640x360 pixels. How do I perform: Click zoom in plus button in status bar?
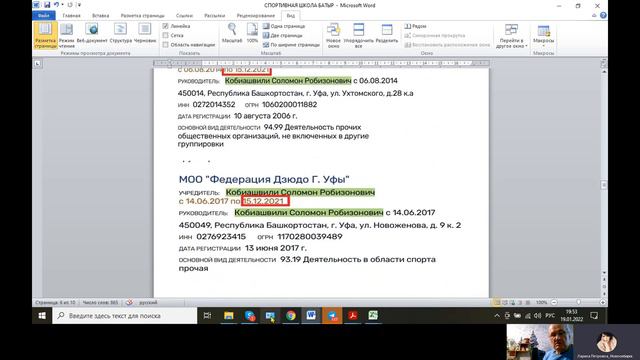click(x=603, y=302)
